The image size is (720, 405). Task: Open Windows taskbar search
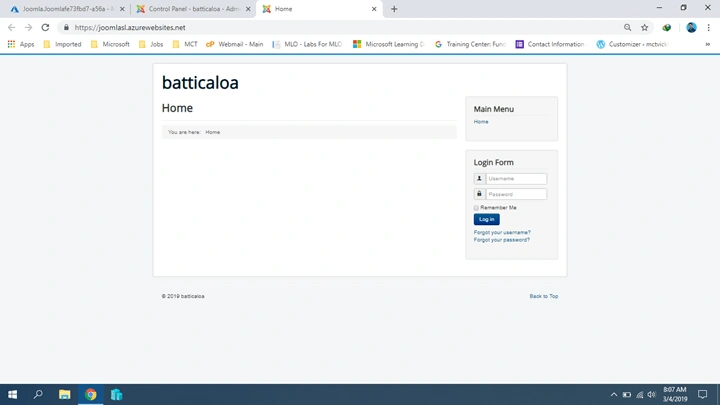tap(38, 394)
